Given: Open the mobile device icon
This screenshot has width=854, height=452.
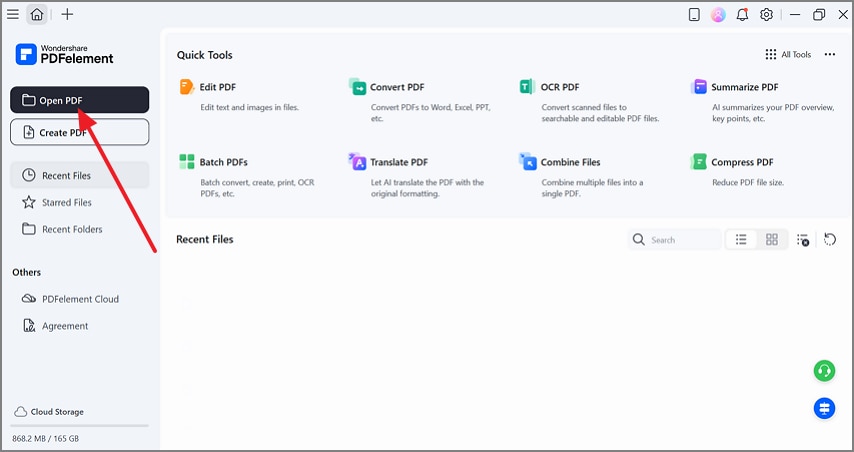Looking at the screenshot, I should click(694, 15).
